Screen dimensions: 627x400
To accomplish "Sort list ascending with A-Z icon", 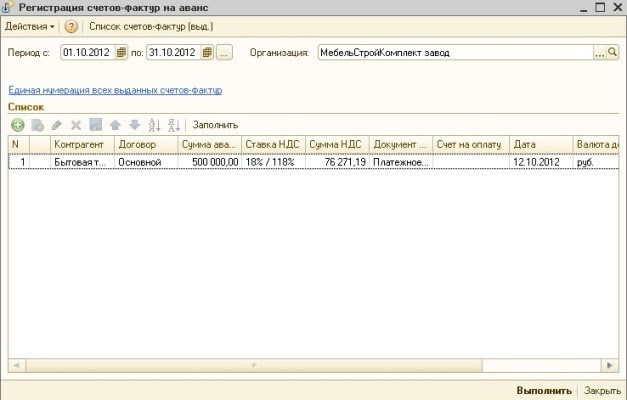I will click(154, 125).
